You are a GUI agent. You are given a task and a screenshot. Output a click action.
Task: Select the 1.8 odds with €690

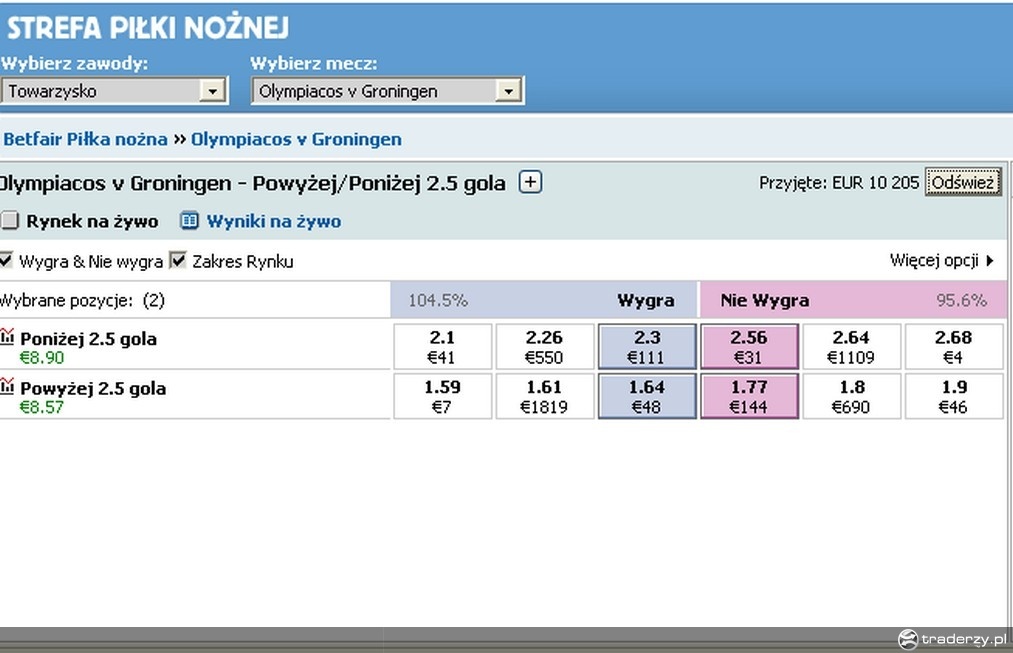(851, 396)
